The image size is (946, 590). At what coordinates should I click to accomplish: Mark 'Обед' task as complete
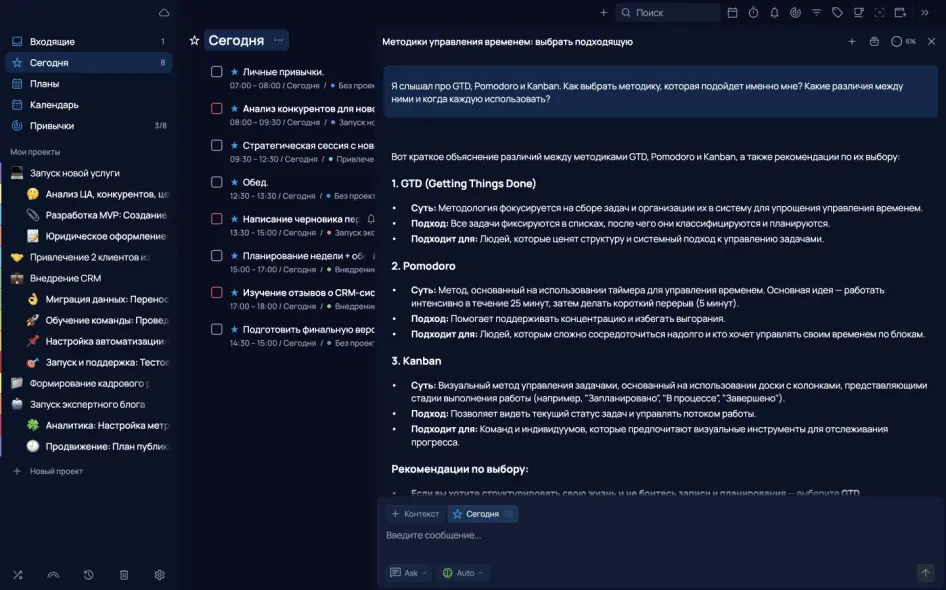(216, 182)
